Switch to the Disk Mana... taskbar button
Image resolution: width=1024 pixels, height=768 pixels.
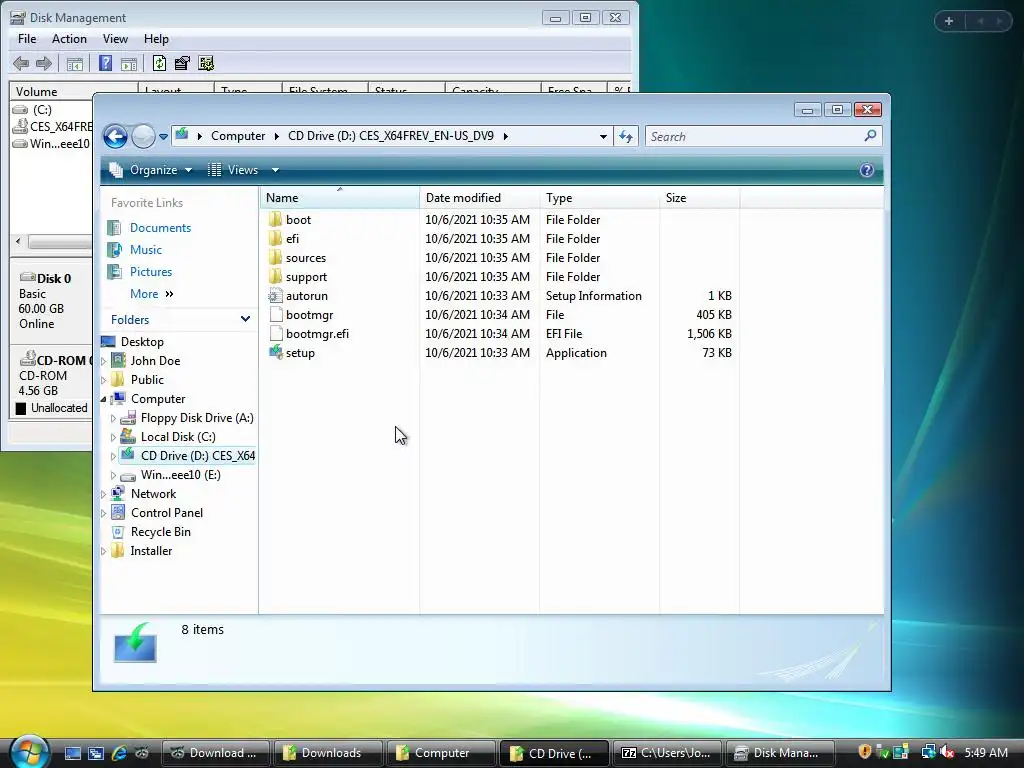tap(780, 753)
